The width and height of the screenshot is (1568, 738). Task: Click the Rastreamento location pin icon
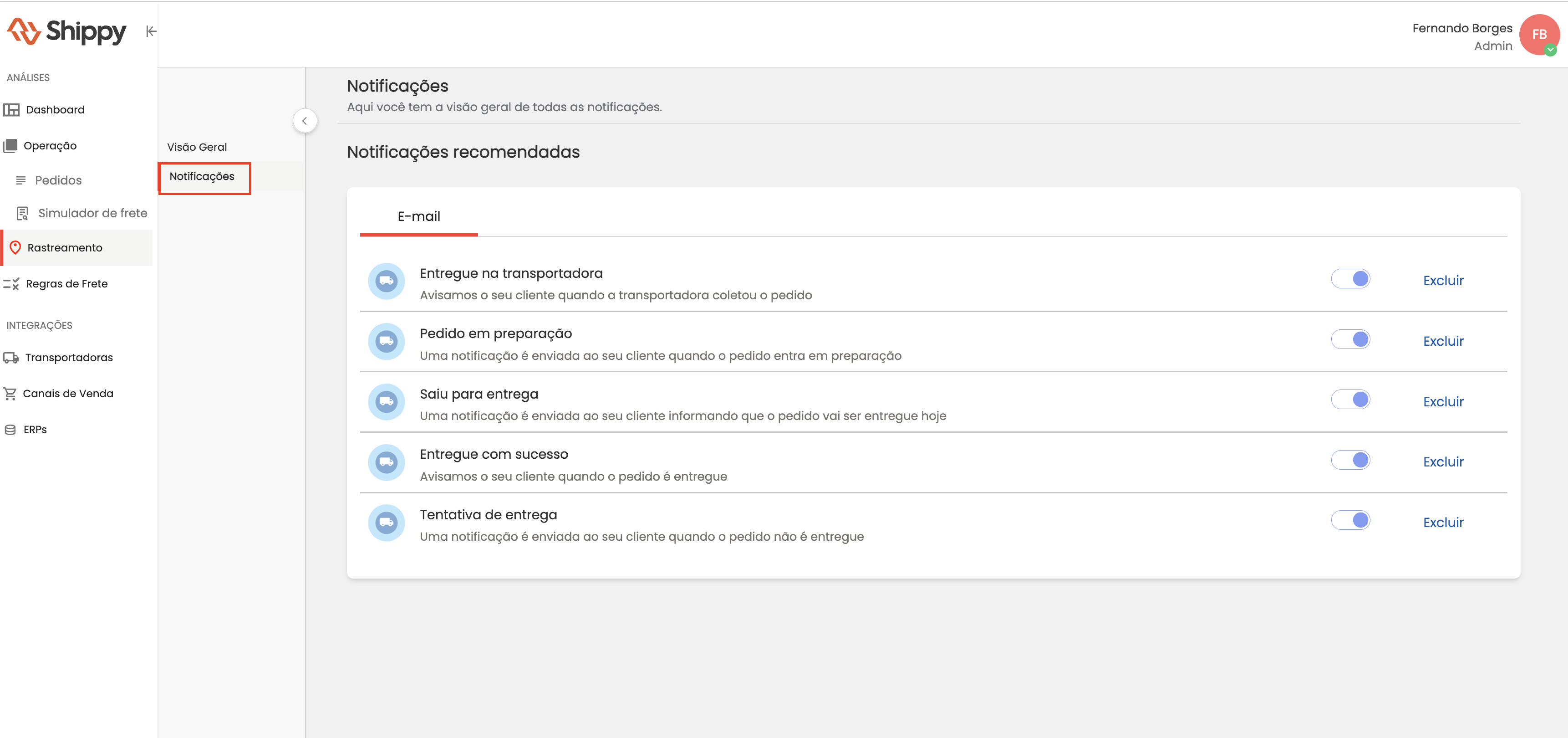pyautogui.click(x=15, y=248)
